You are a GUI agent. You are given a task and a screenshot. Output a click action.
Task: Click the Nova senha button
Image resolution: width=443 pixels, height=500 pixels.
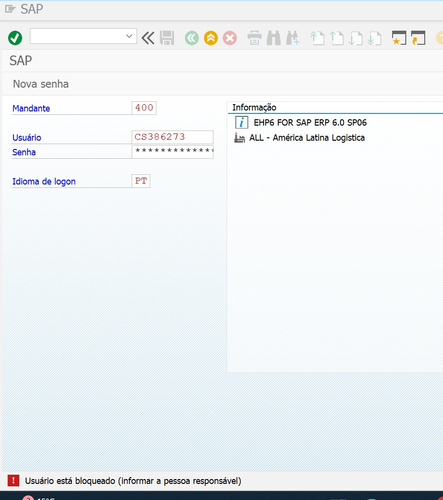tap(41, 84)
